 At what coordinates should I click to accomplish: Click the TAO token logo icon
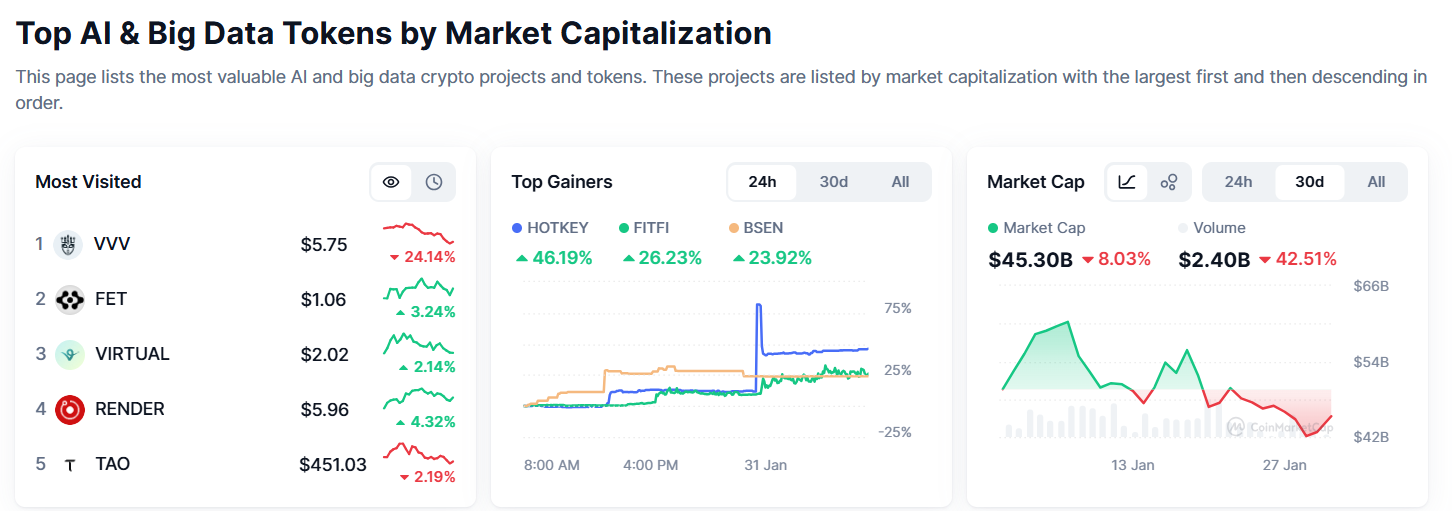[x=69, y=464]
